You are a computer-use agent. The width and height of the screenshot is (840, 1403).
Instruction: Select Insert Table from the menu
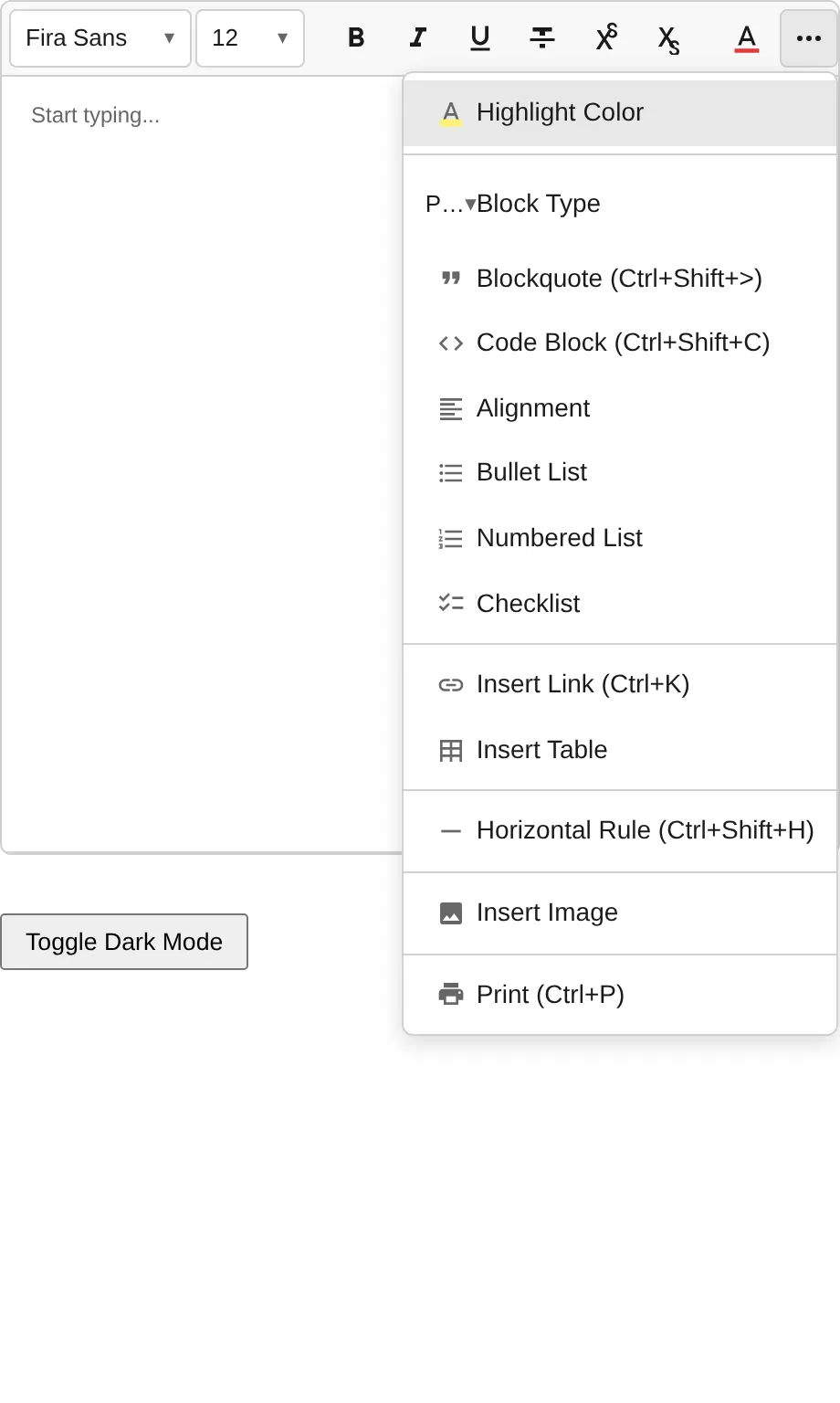(x=541, y=749)
